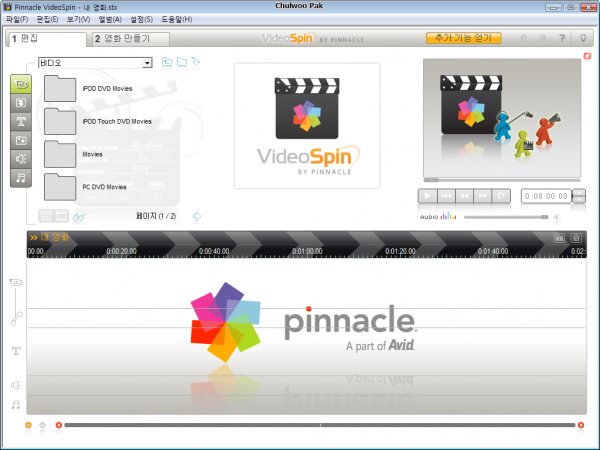Open the Music album tab icon
The width and height of the screenshot is (600, 450).
pyautogui.click(x=21, y=178)
